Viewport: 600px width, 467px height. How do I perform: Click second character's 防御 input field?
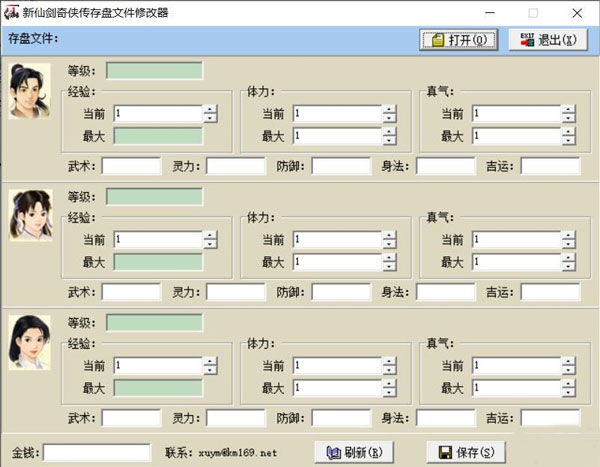tap(341, 292)
